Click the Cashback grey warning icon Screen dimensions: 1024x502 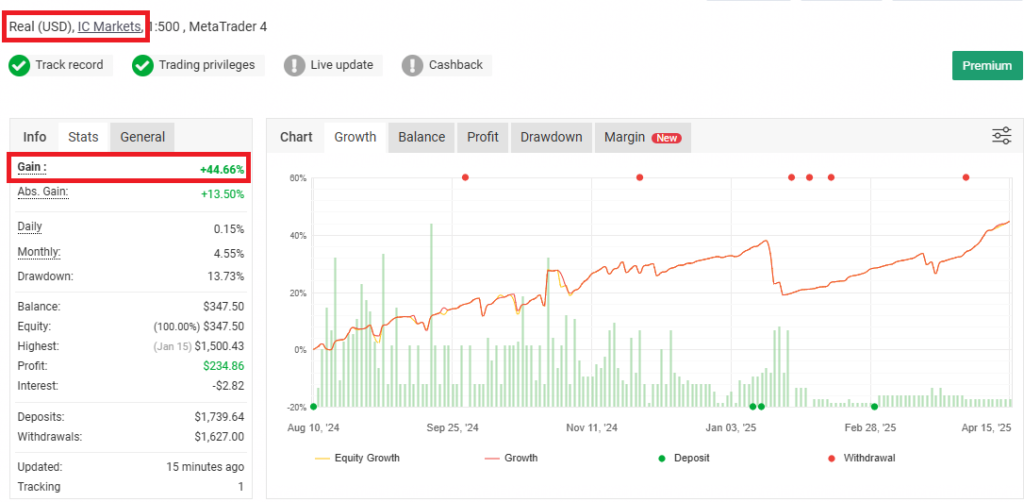[412, 65]
